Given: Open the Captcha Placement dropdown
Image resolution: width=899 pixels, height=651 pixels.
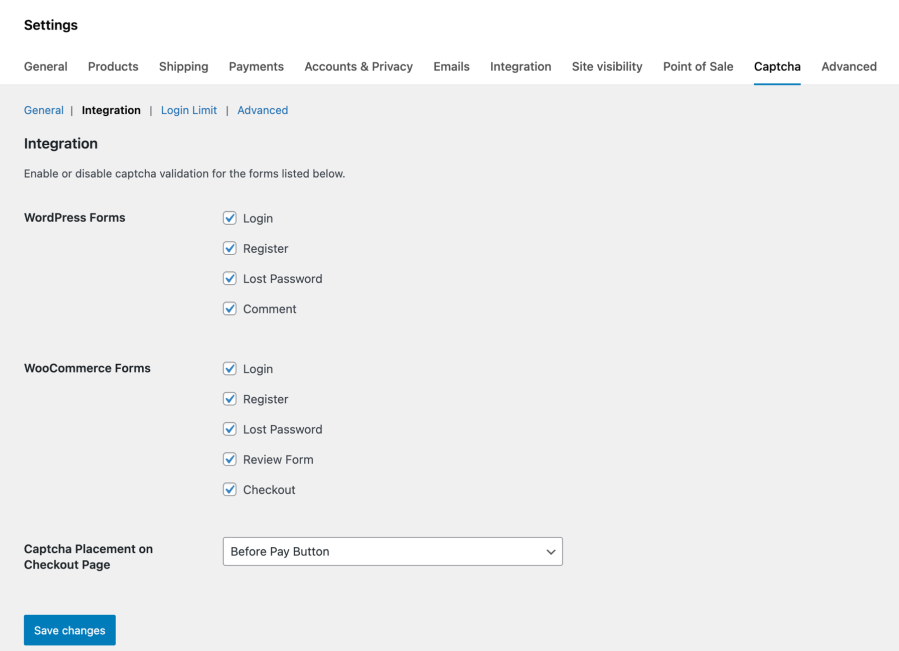Looking at the screenshot, I should click(x=392, y=551).
